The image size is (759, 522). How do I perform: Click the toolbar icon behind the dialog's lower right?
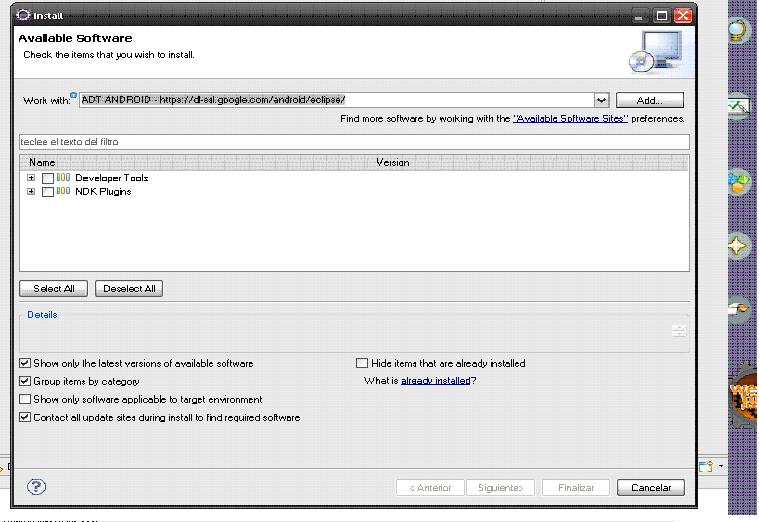(x=707, y=466)
